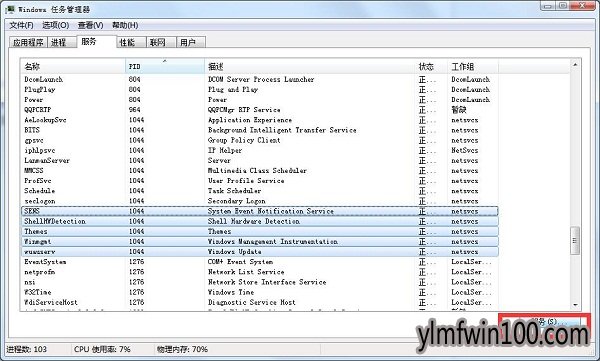Select the DcomLaunch service row
This screenshot has height=361, width=600.
[259, 80]
